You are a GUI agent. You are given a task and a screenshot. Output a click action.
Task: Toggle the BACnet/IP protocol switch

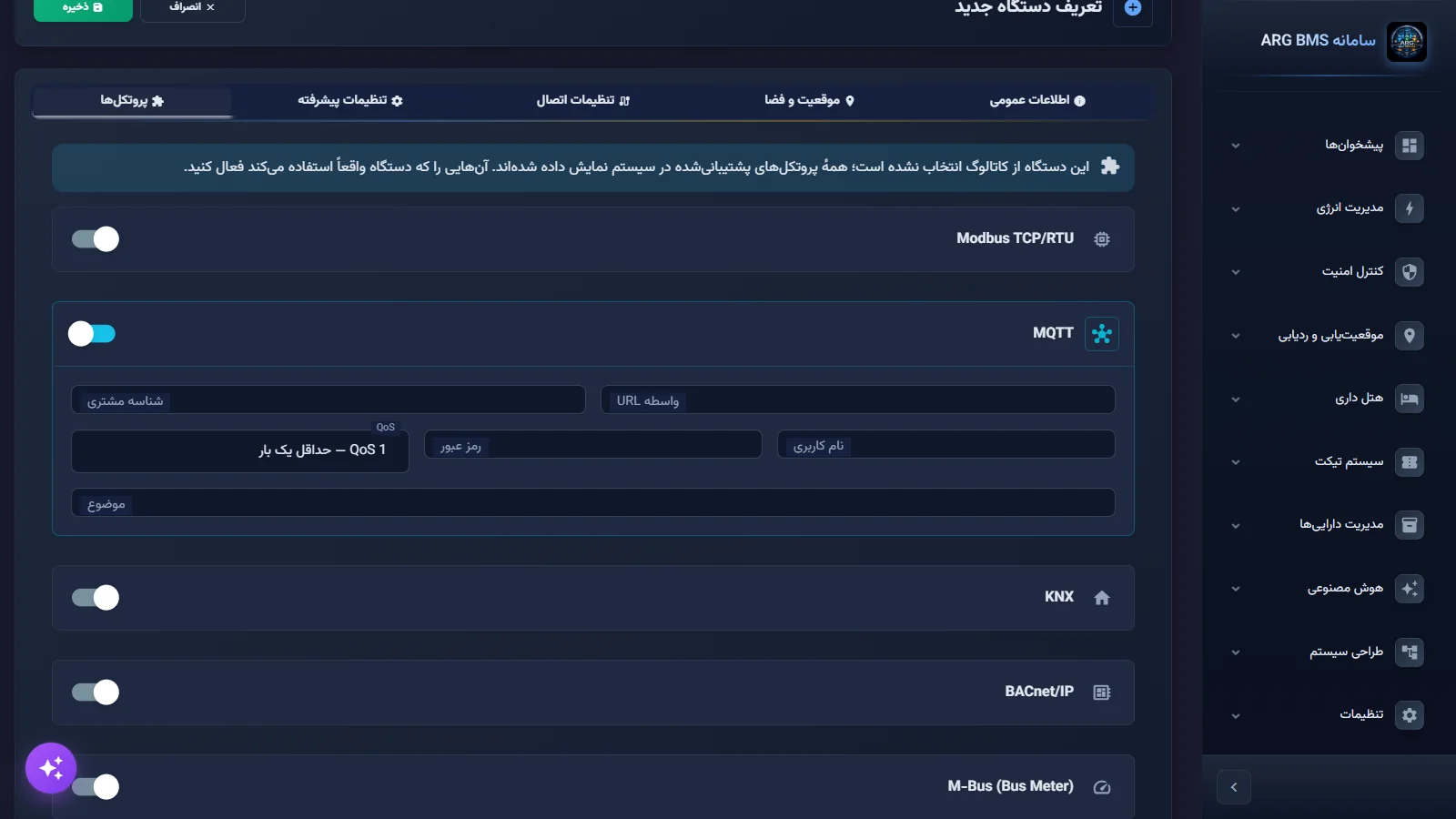[x=96, y=693]
